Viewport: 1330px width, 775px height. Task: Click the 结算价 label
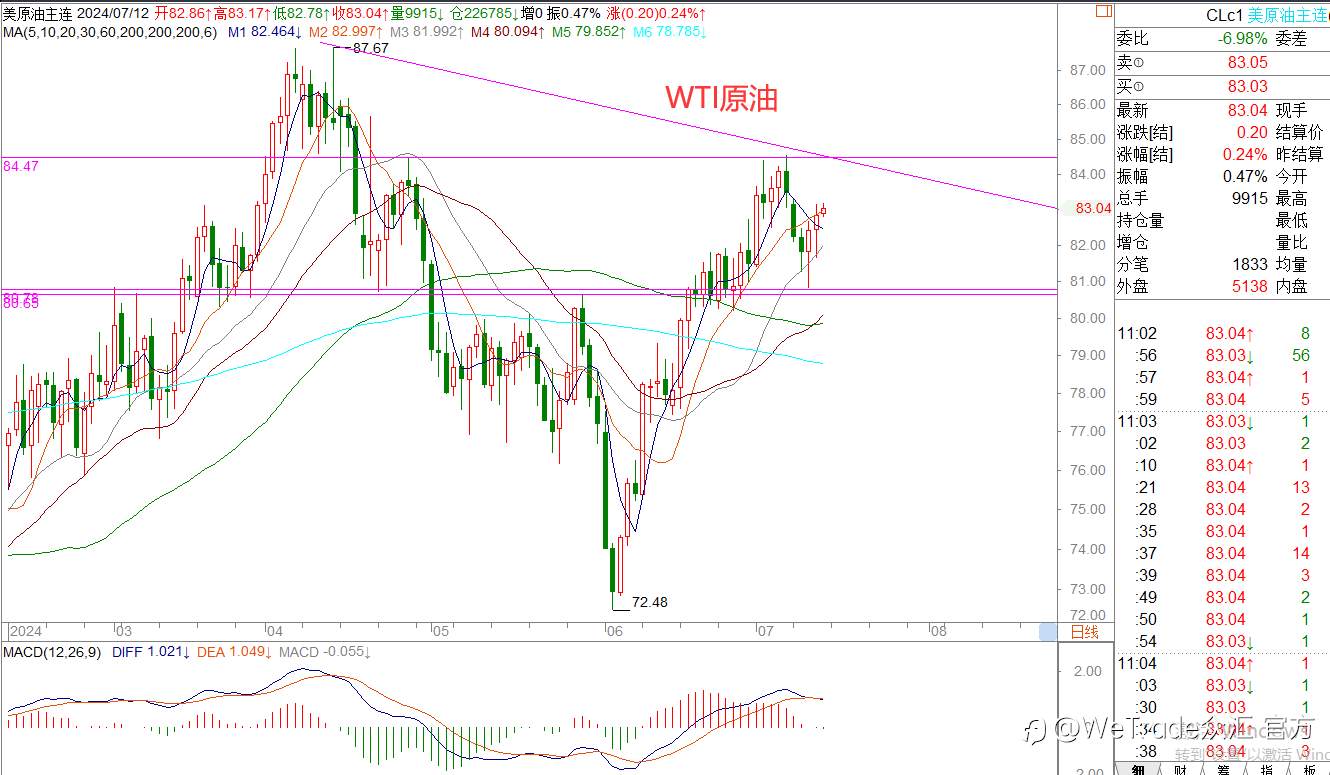coord(1300,133)
